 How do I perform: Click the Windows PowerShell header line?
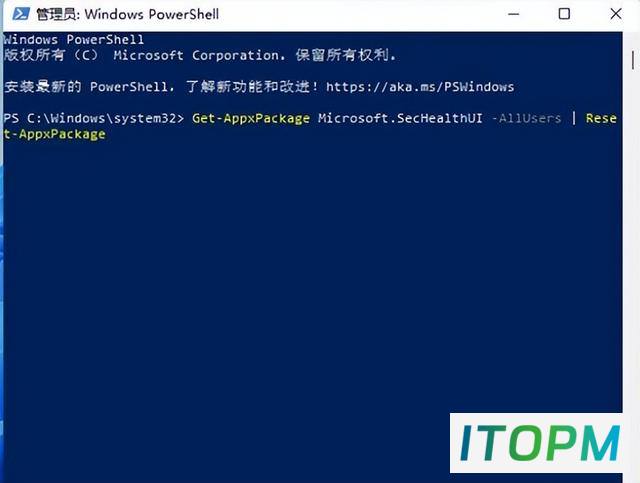(x=73, y=40)
